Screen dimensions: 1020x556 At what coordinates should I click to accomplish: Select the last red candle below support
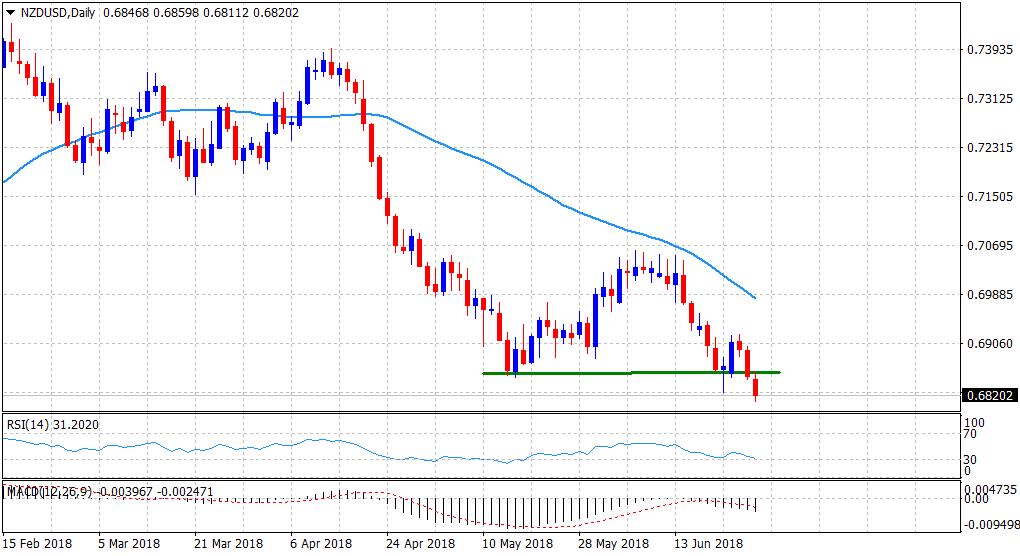pyautogui.click(x=756, y=388)
